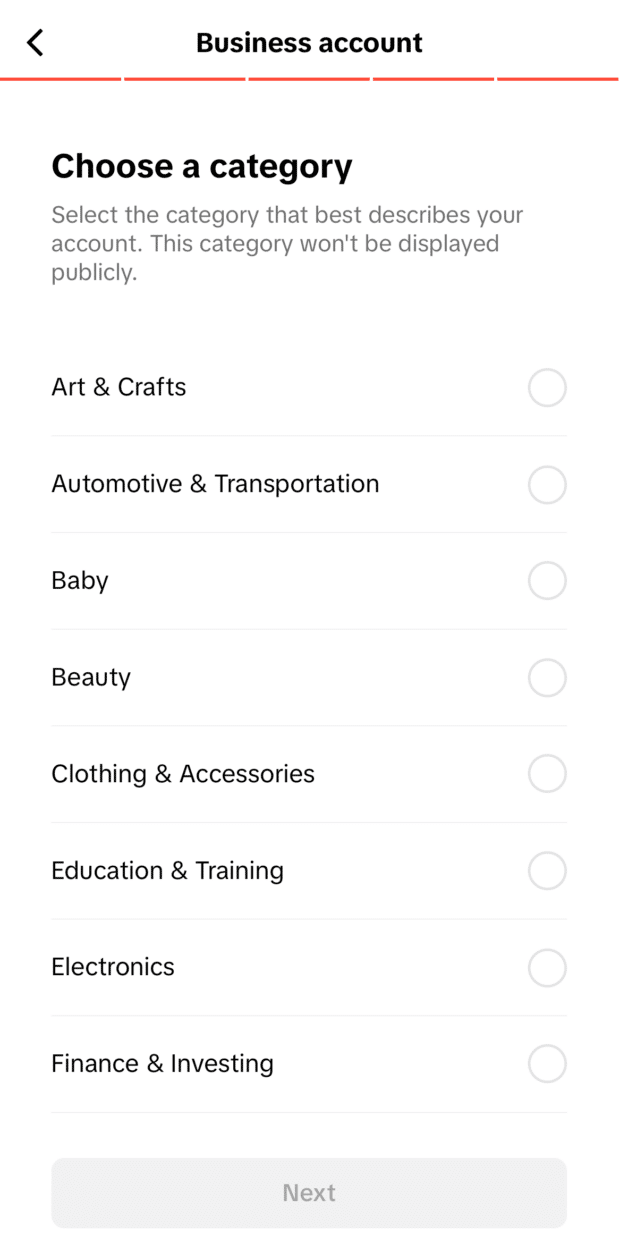Click the Choose a category heading
Image resolution: width=620 pixels, height=1251 pixels.
(x=202, y=166)
